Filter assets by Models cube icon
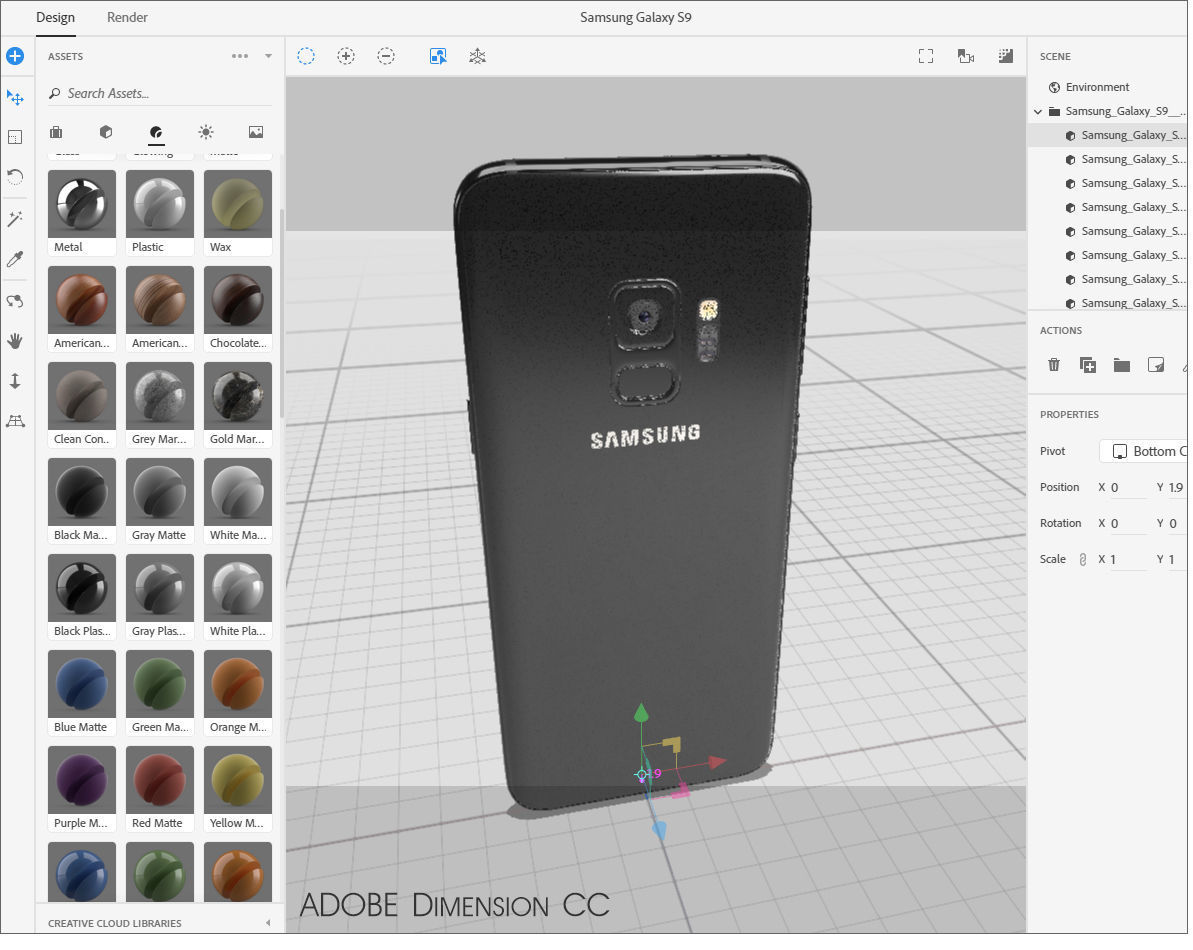 click(x=106, y=132)
